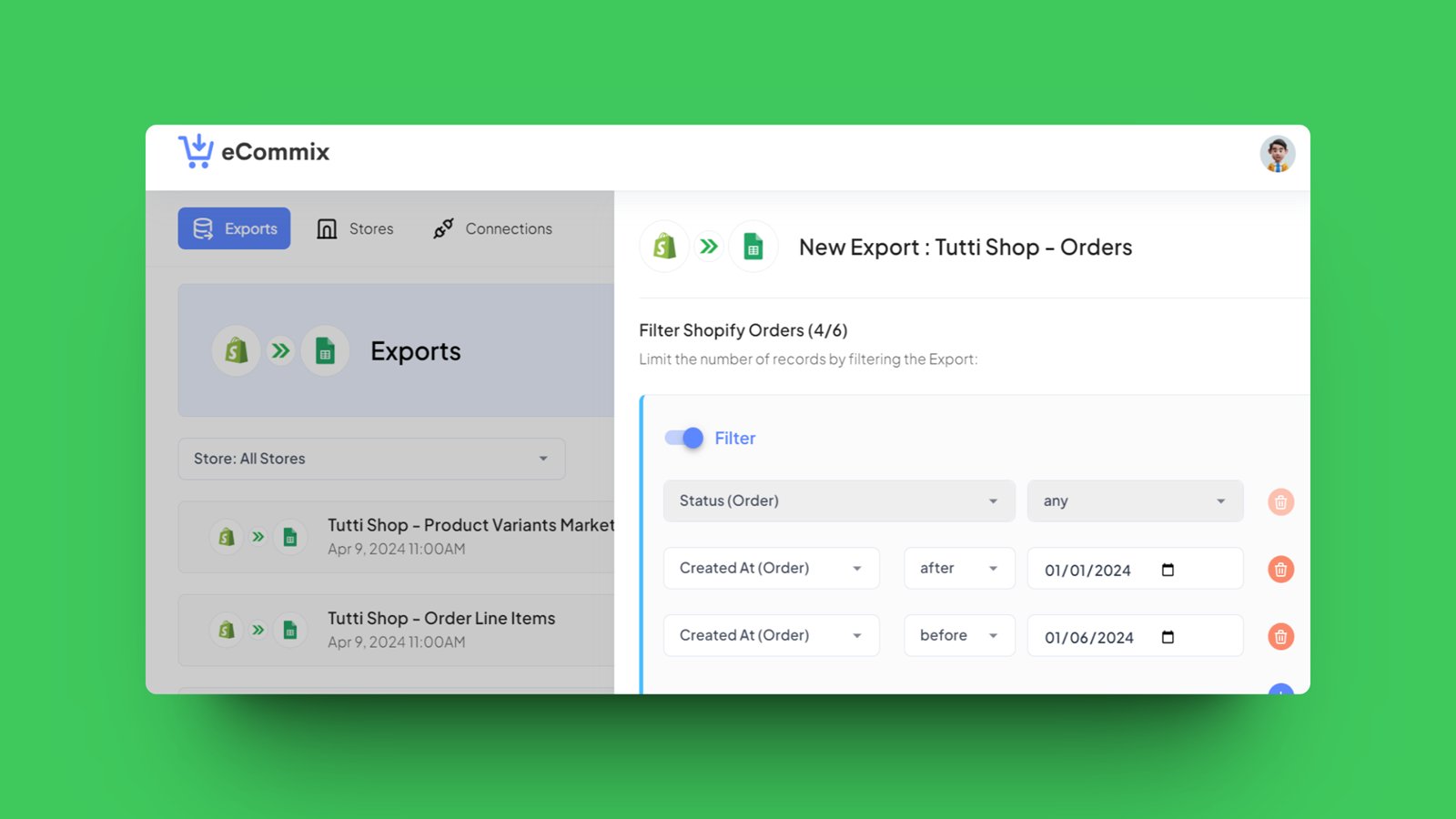The height and width of the screenshot is (819, 1456).
Task: Click the Connections chain-link icon
Action: pyautogui.click(x=442, y=228)
